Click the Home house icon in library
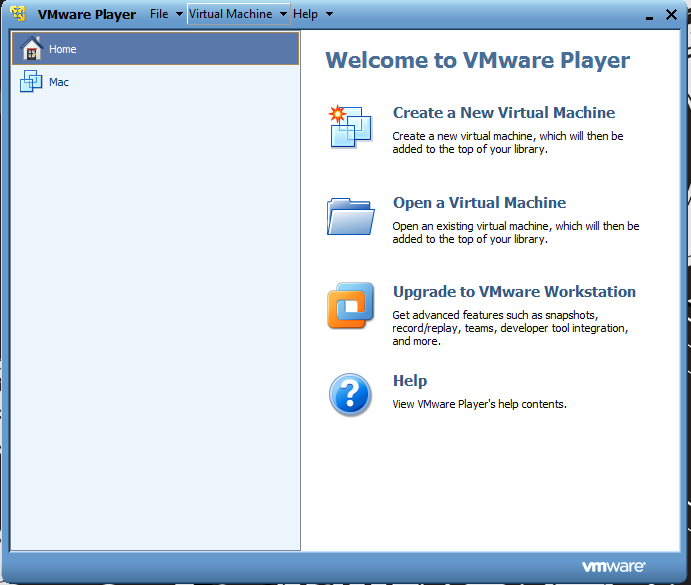This screenshot has height=585, width=691. click(x=32, y=48)
